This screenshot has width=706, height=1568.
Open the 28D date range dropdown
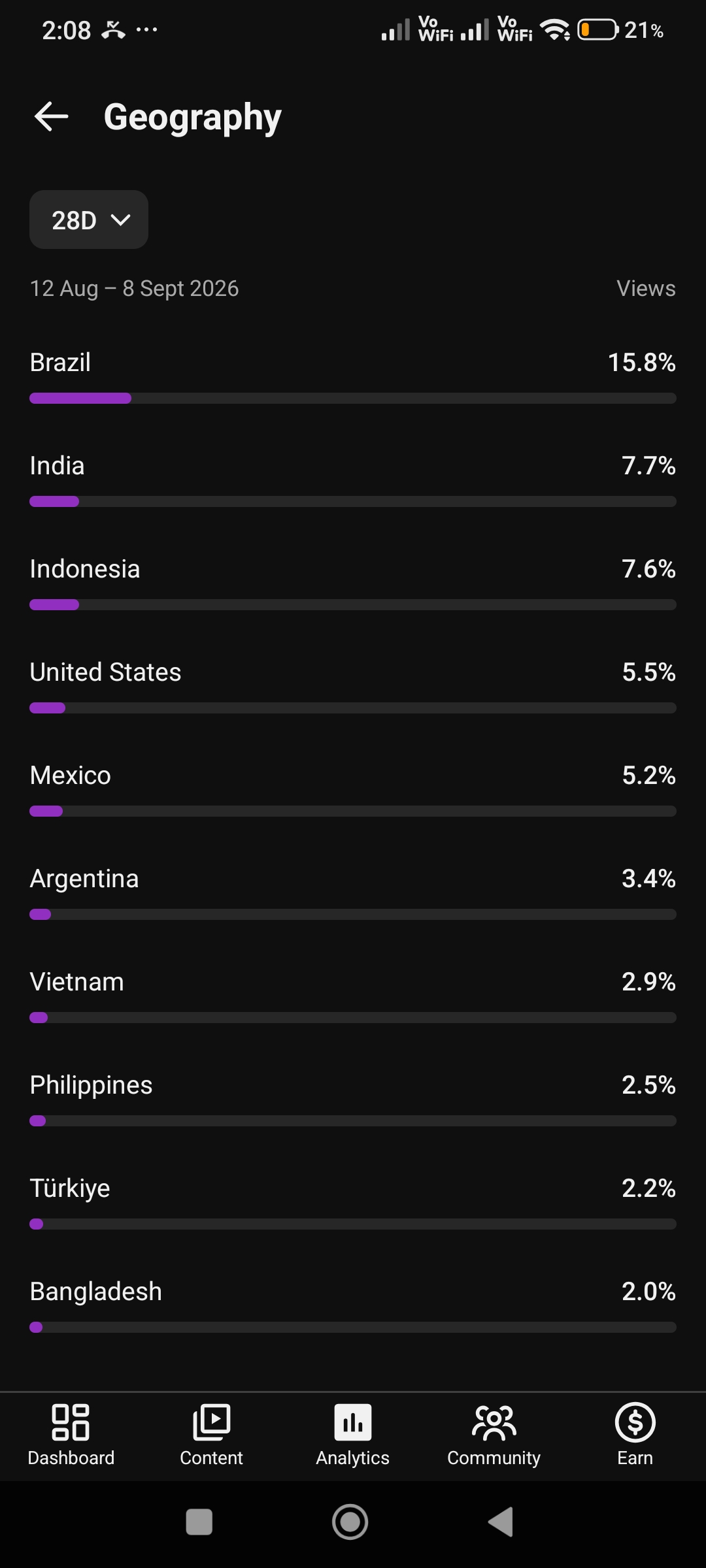coord(89,220)
